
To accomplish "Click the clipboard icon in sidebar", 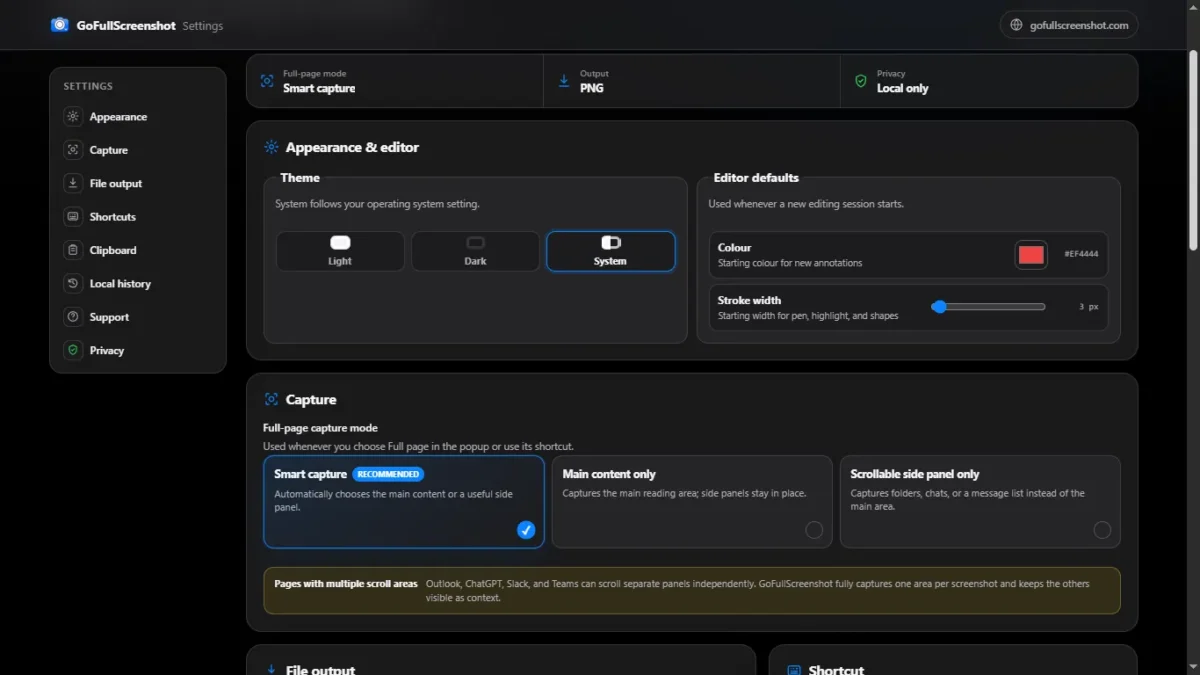I will tap(72, 250).
